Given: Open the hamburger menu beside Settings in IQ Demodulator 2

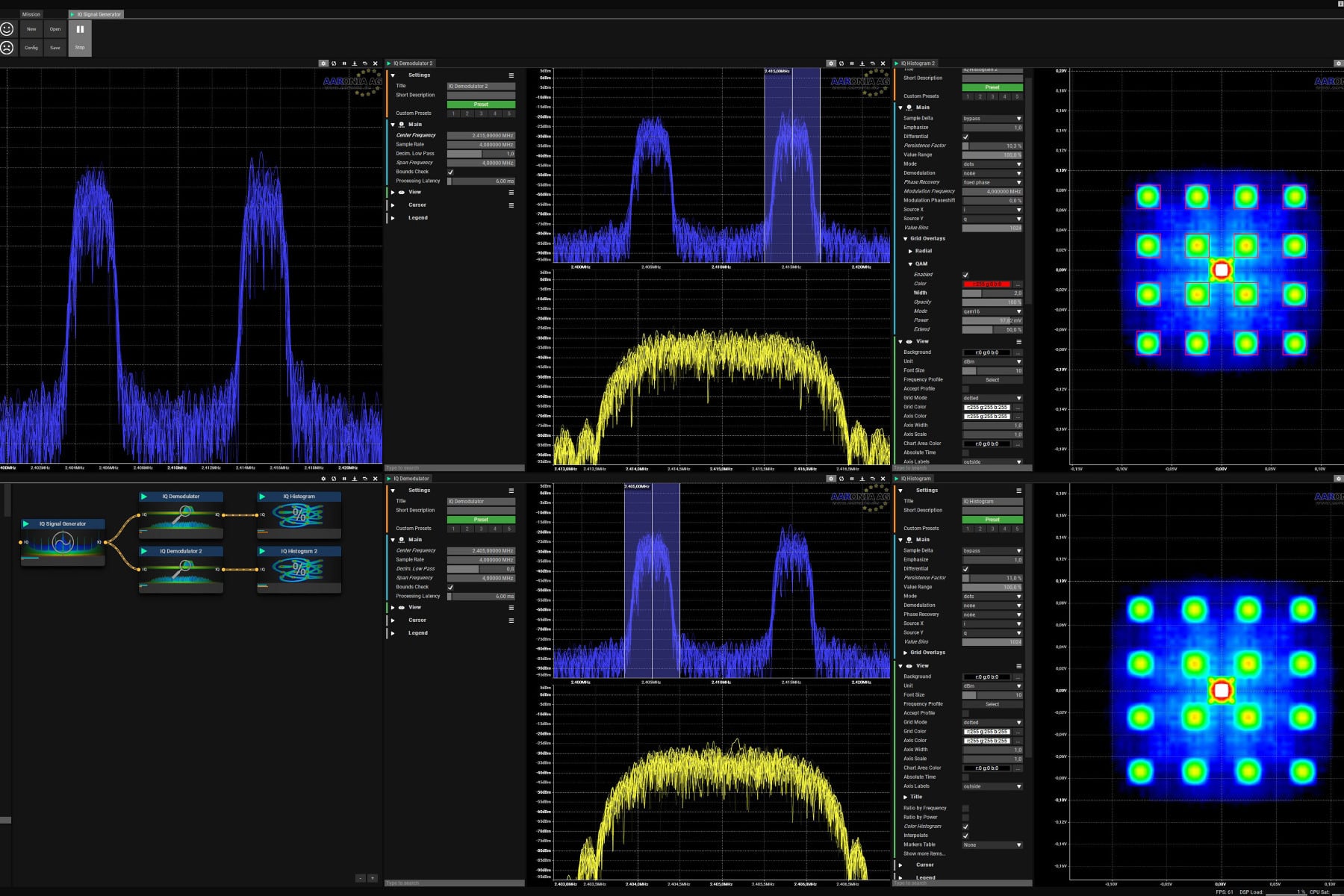Looking at the screenshot, I should [x=511, y=75].
